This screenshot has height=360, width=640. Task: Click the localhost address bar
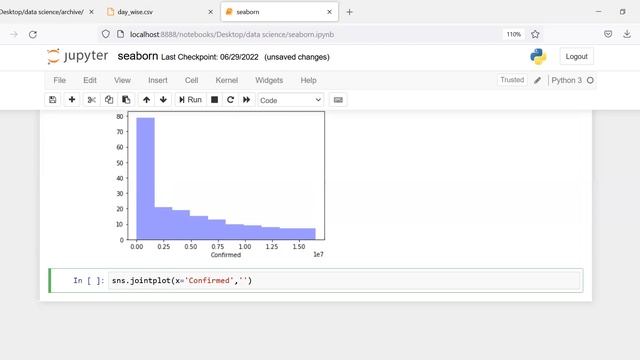pos(232,34)
